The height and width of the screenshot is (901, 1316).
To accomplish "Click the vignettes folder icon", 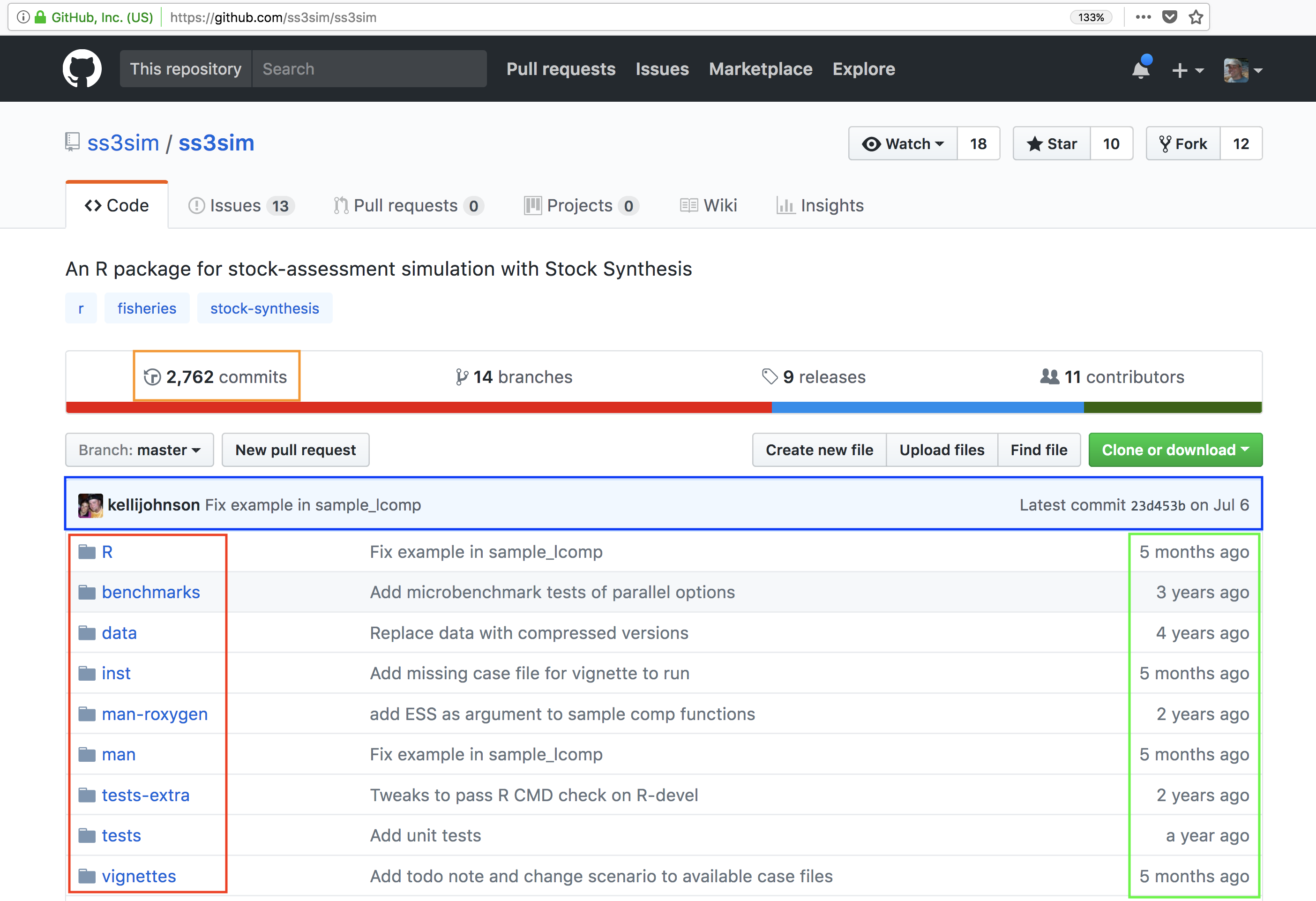I will pyautogui.click(x=87, y=876).
